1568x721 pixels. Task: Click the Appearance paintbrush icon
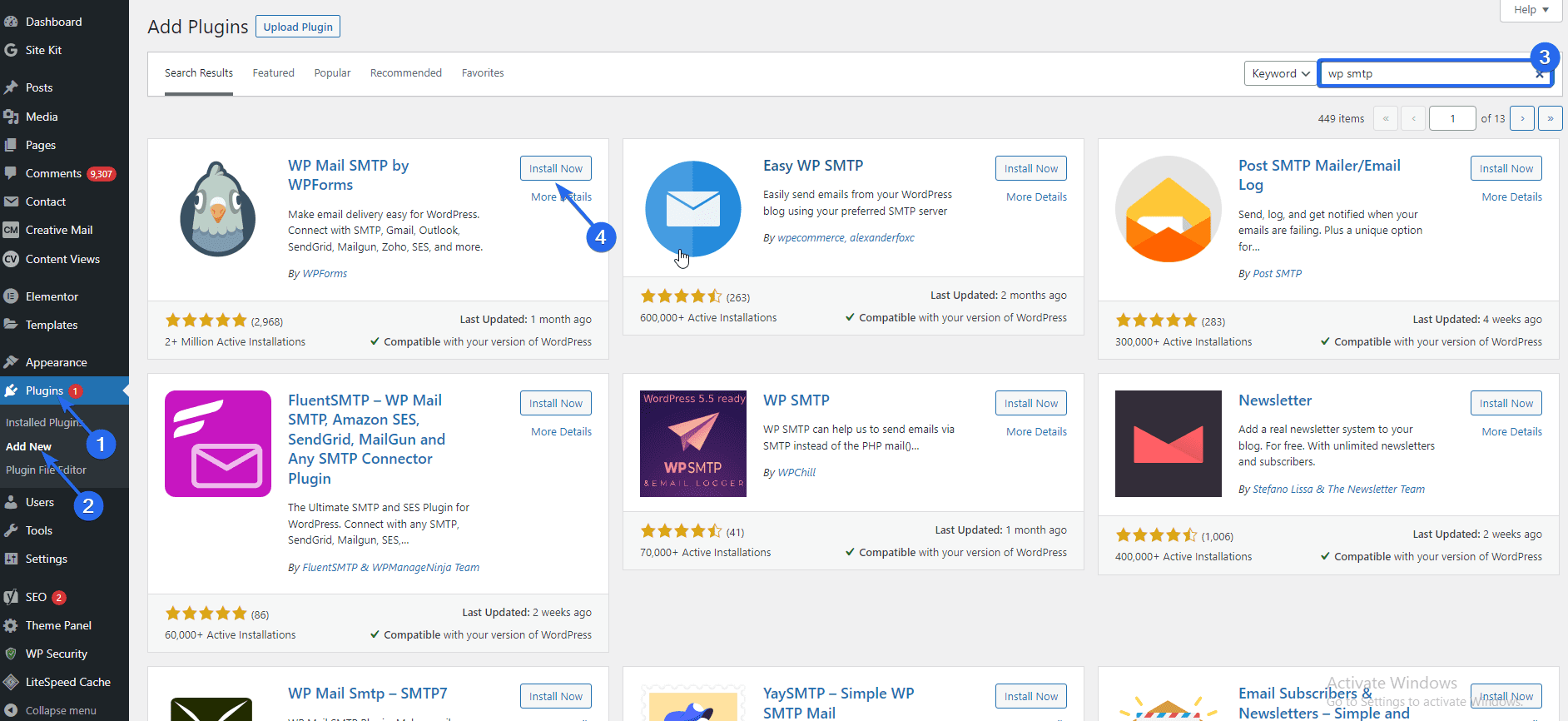coord(11,362)
